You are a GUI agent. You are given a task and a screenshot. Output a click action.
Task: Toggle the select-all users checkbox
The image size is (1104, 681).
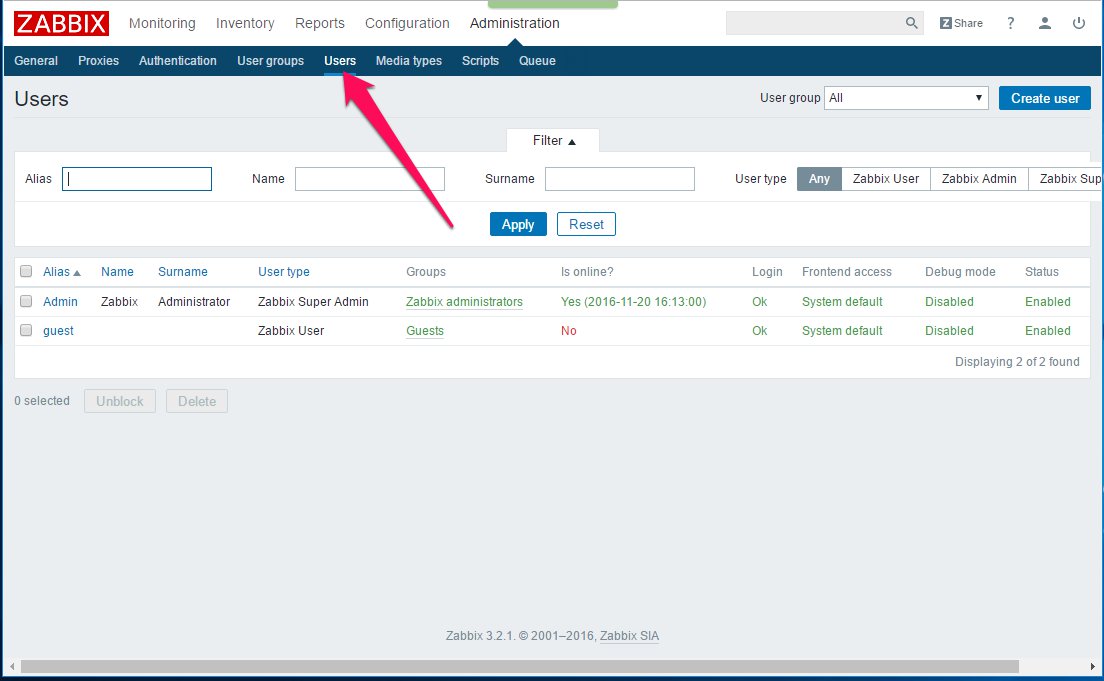(x=26, y=271)
